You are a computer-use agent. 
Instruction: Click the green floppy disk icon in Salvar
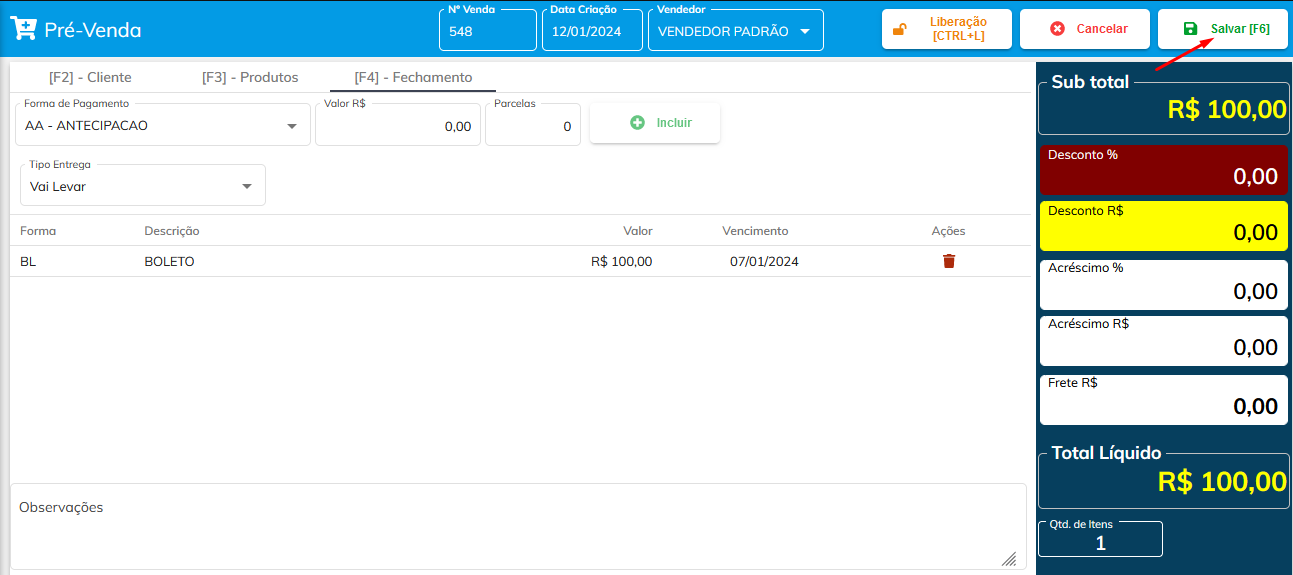[x=1190, y=29]
